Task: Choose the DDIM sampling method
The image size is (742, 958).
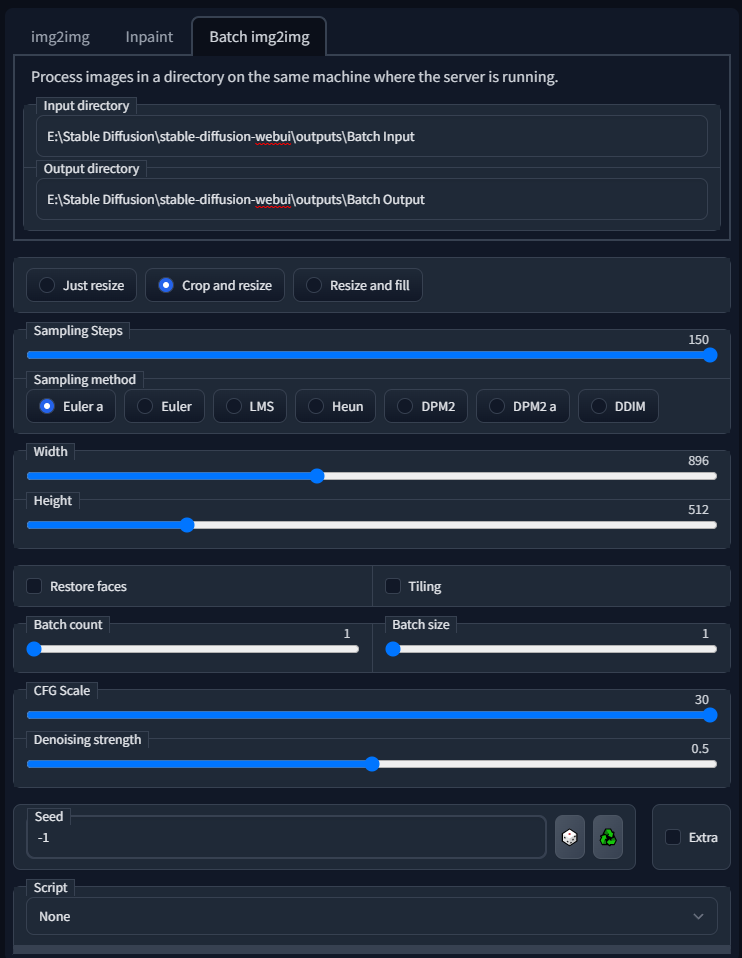Action: click(619, 406)
